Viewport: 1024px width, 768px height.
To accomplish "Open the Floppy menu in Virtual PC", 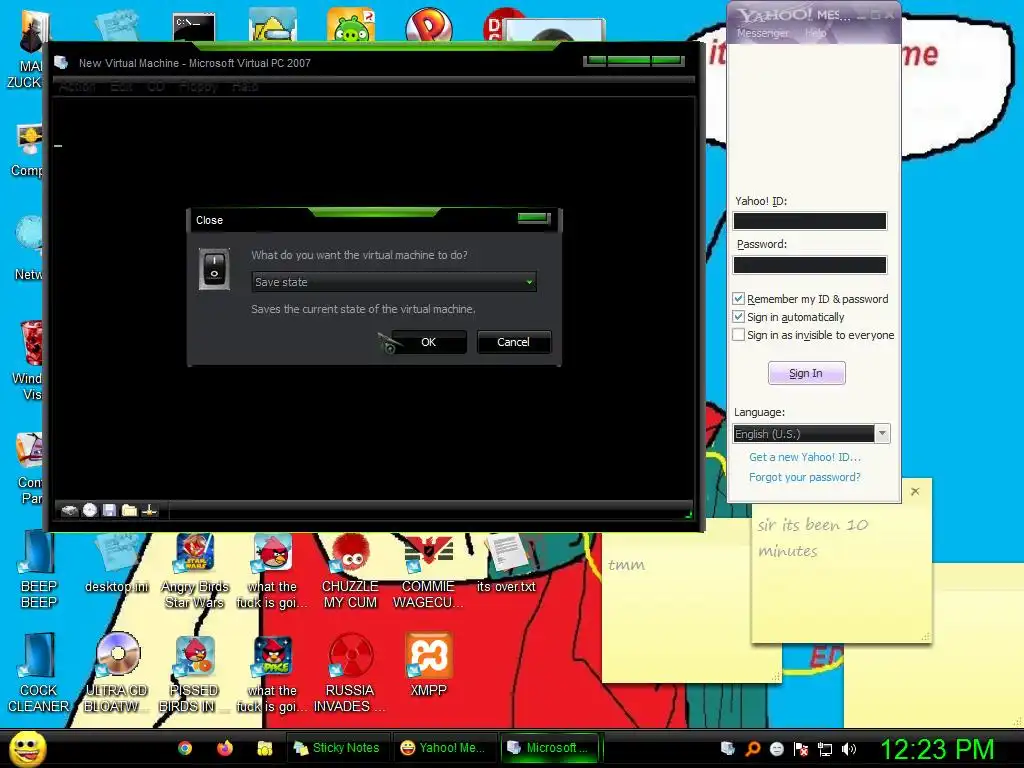I will (198, 86).
